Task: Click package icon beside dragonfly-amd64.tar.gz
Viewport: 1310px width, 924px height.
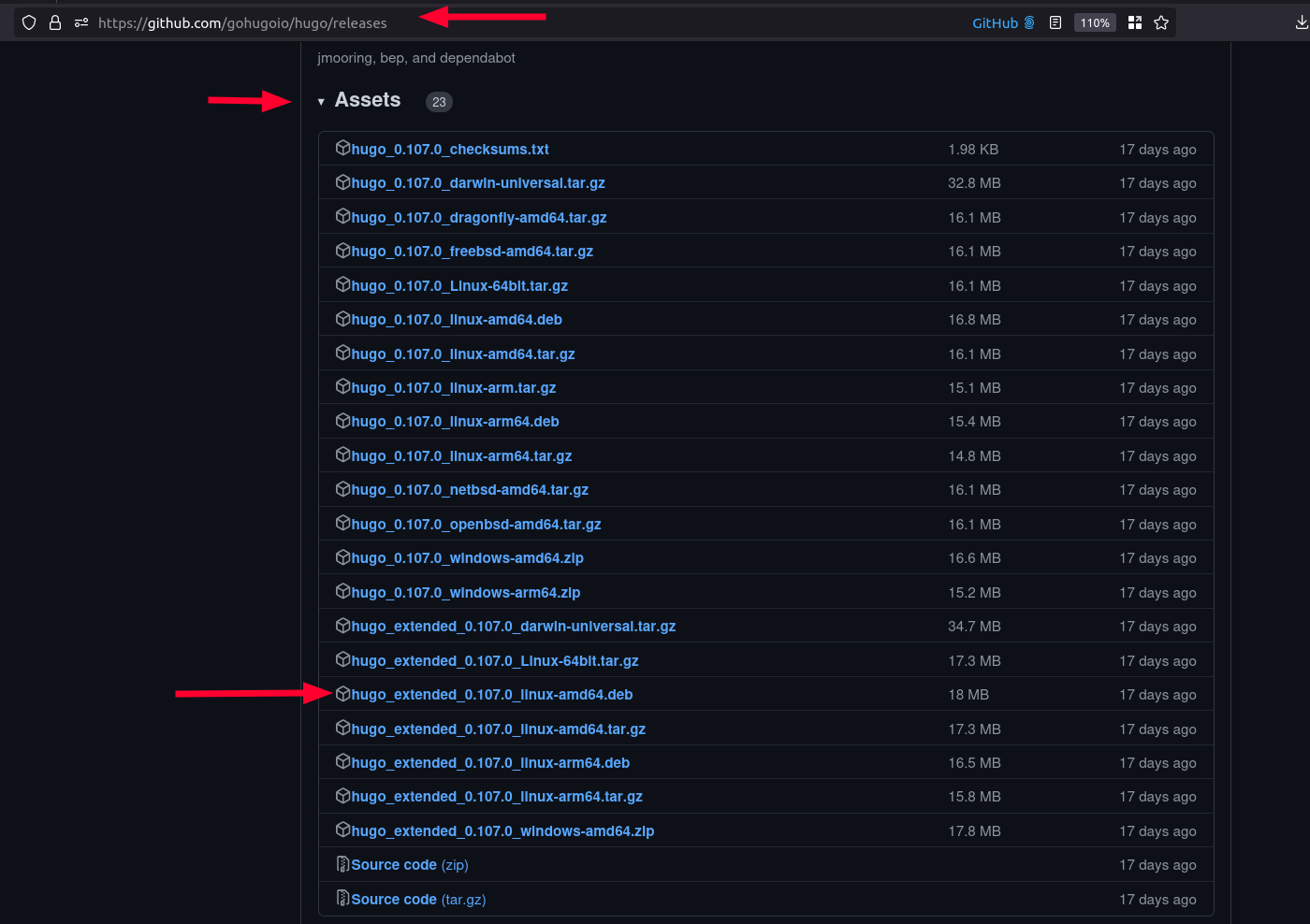Action: click(x=342, y=216)
